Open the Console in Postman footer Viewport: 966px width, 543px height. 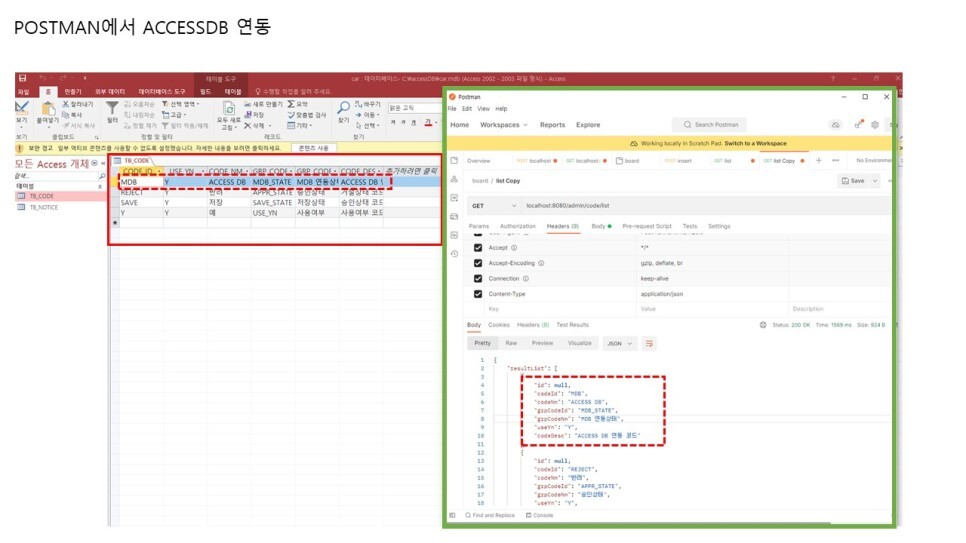[540, 515]
